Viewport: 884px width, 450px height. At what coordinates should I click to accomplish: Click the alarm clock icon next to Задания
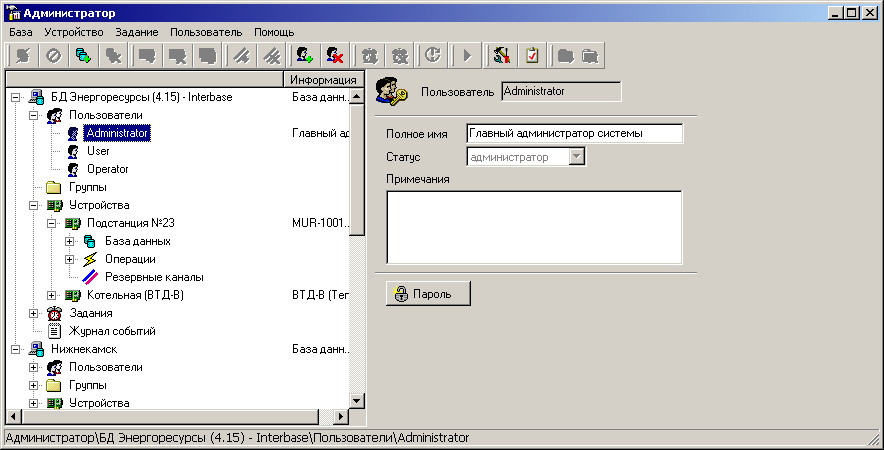tap(54, 314)
